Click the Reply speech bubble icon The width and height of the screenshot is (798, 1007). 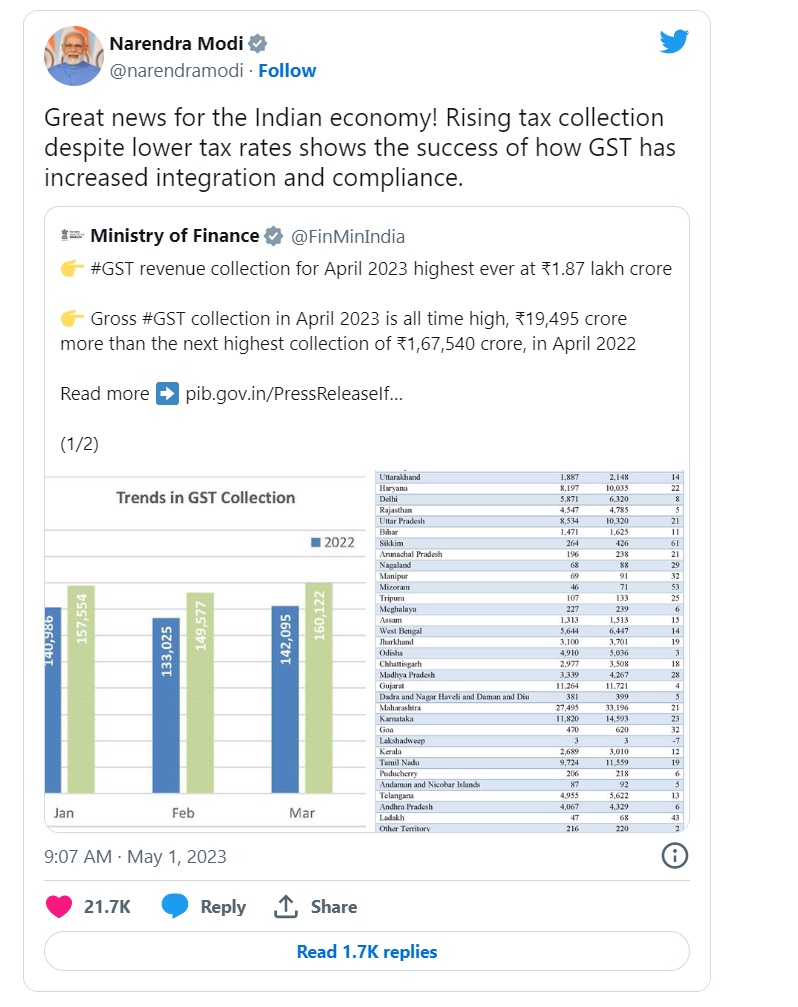(176, 906)
